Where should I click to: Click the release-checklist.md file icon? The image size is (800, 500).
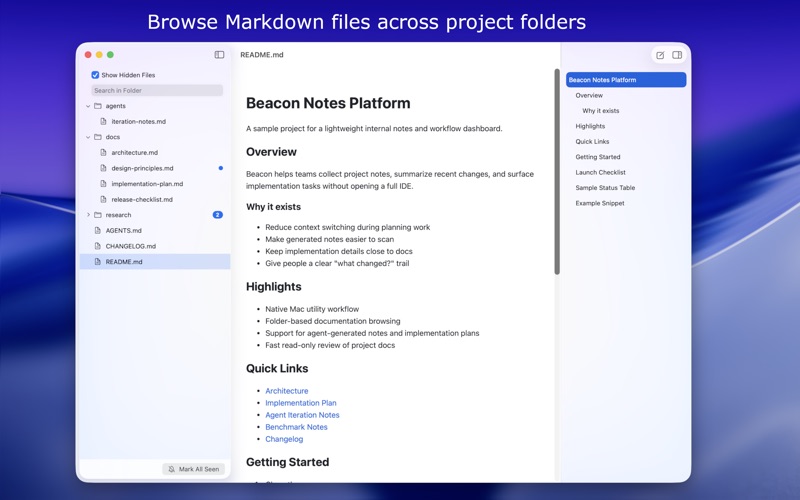coord(104,199)
